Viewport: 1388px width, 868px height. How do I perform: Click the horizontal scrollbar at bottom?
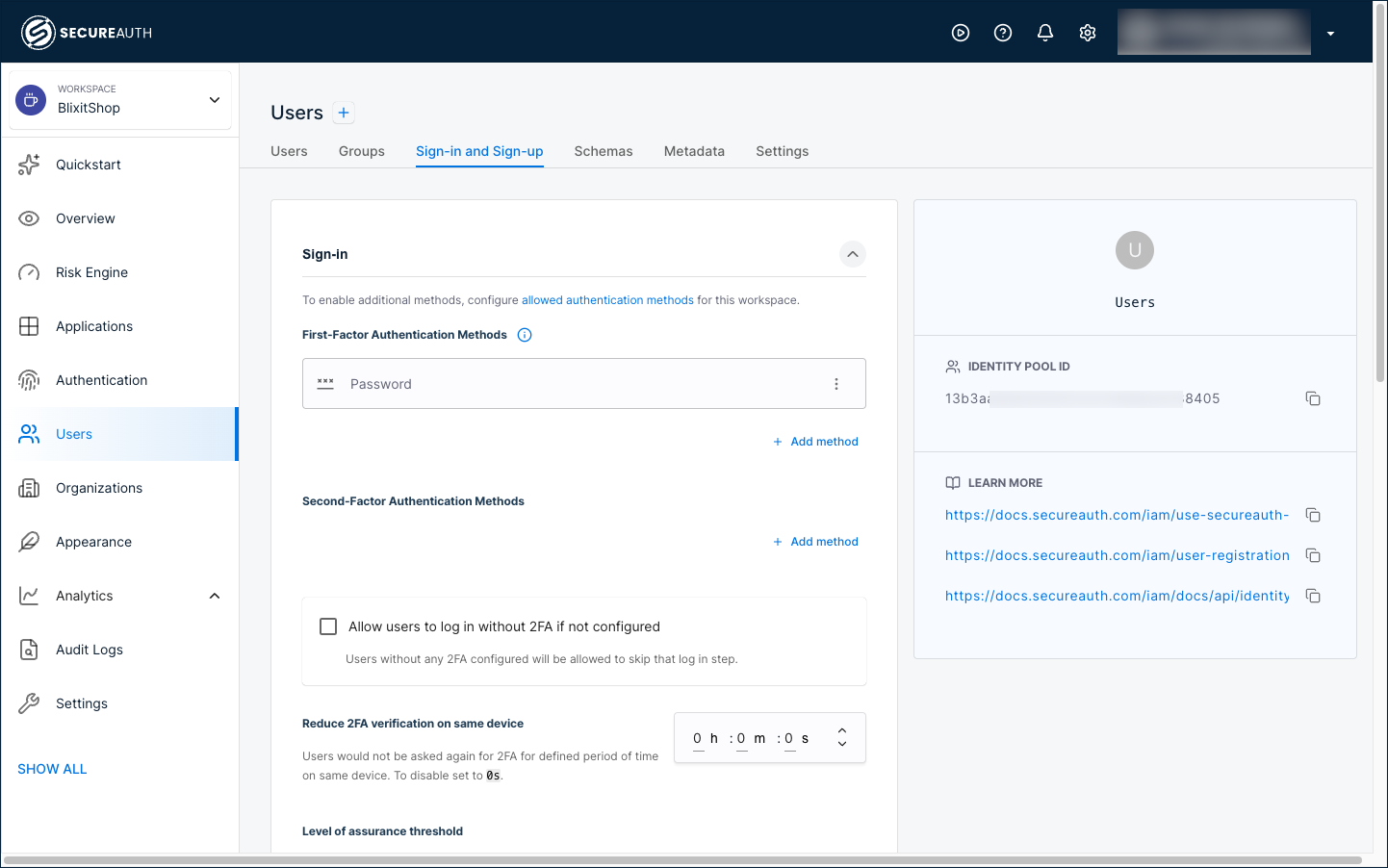click(x=682, y=860)
